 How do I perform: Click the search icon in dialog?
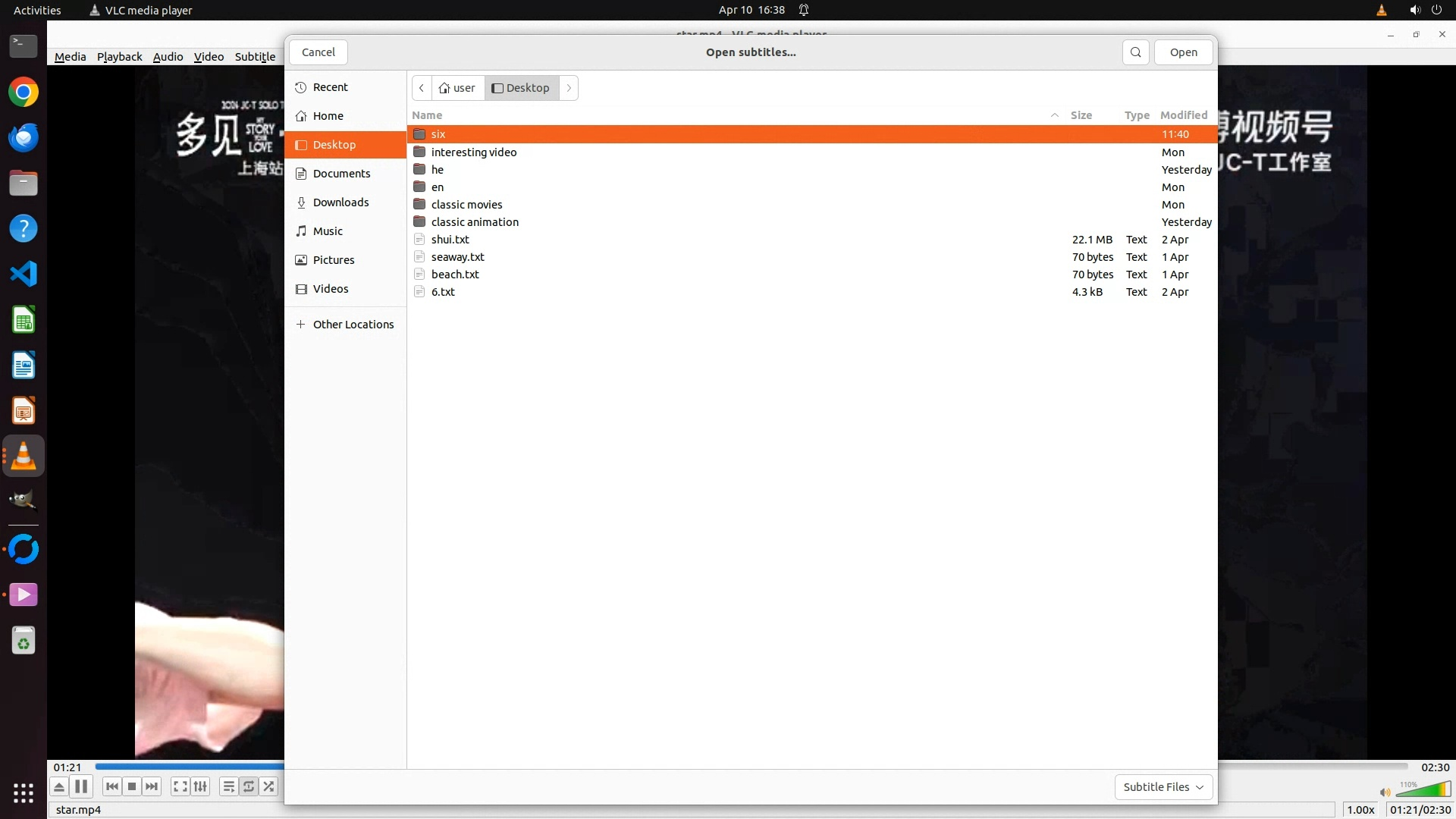(x=1135, y=52)
